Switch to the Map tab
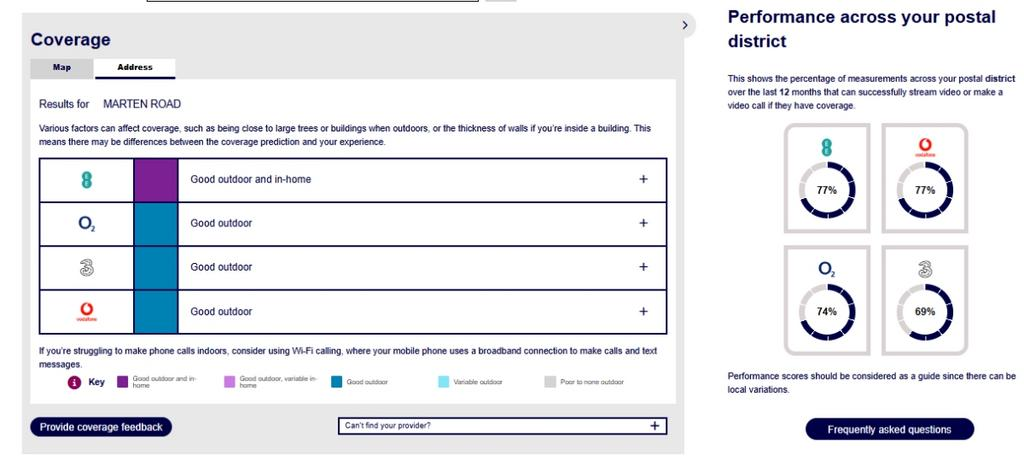 click(62, 68)
